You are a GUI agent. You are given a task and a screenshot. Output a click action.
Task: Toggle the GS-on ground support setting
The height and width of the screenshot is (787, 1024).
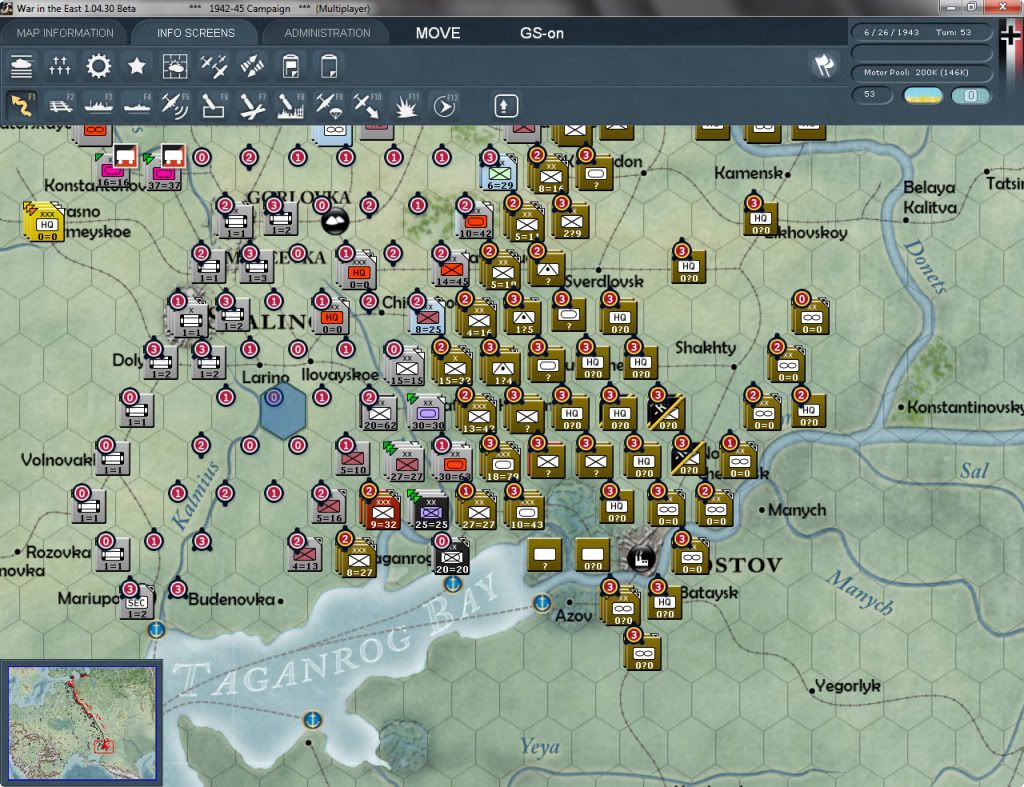[x=541, y=33]
